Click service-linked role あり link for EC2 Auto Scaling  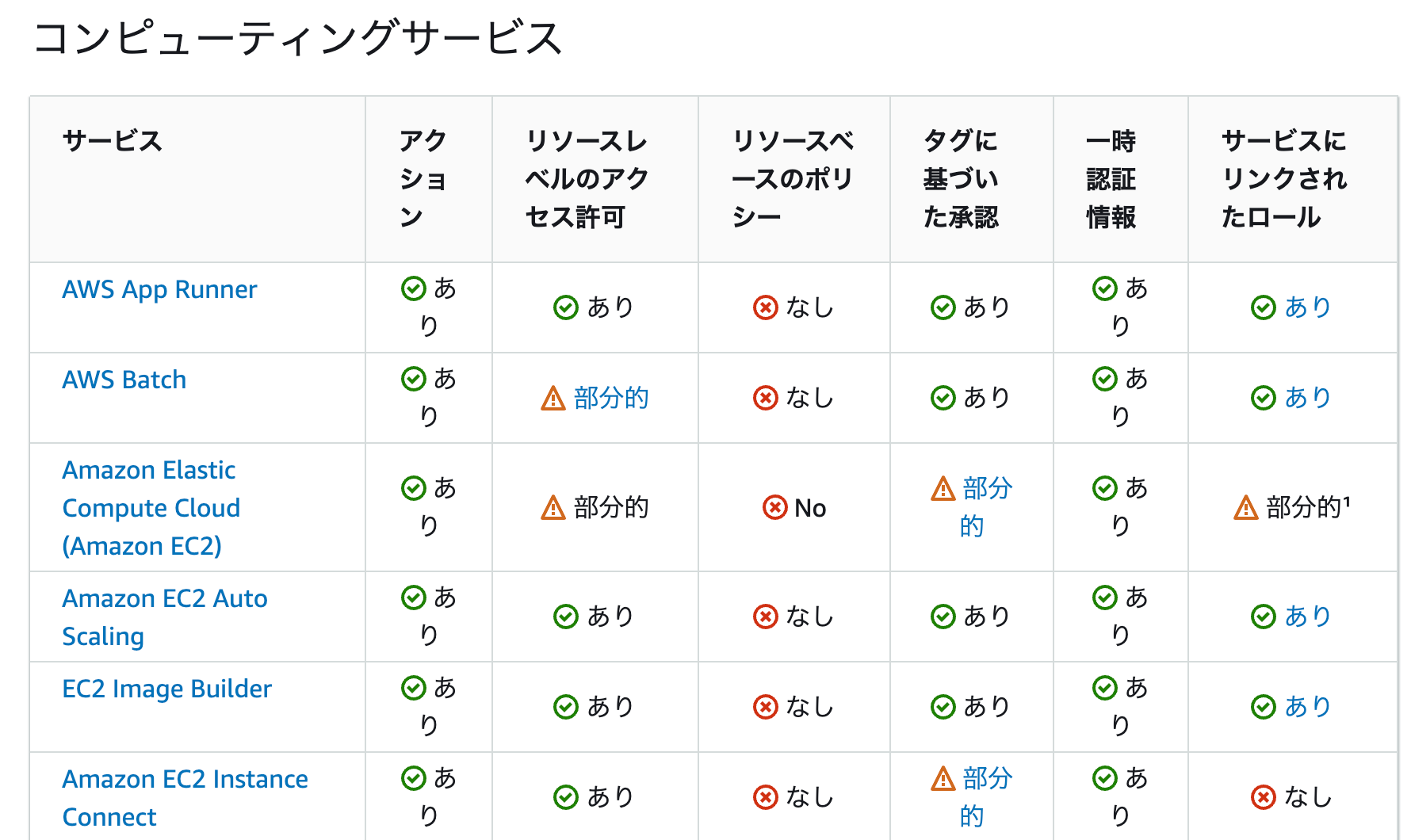[1307, 617]
